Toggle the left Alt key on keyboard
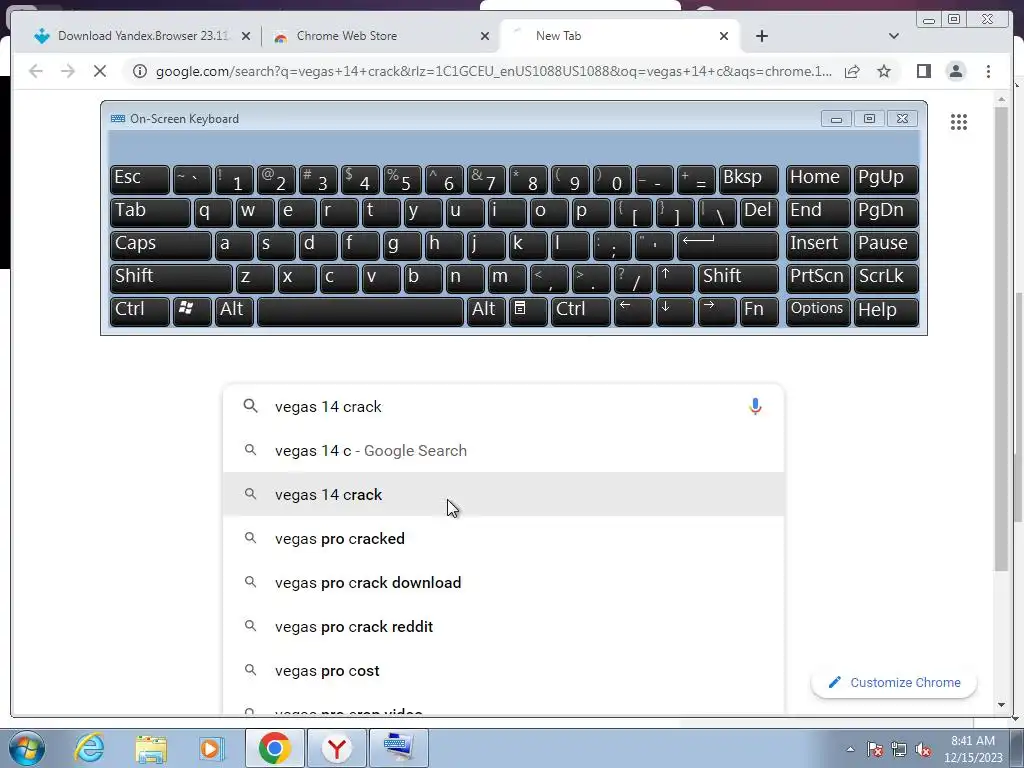The width and height of the screenshot is (1024, 768). pyautogui.click(x=234, y=311)
